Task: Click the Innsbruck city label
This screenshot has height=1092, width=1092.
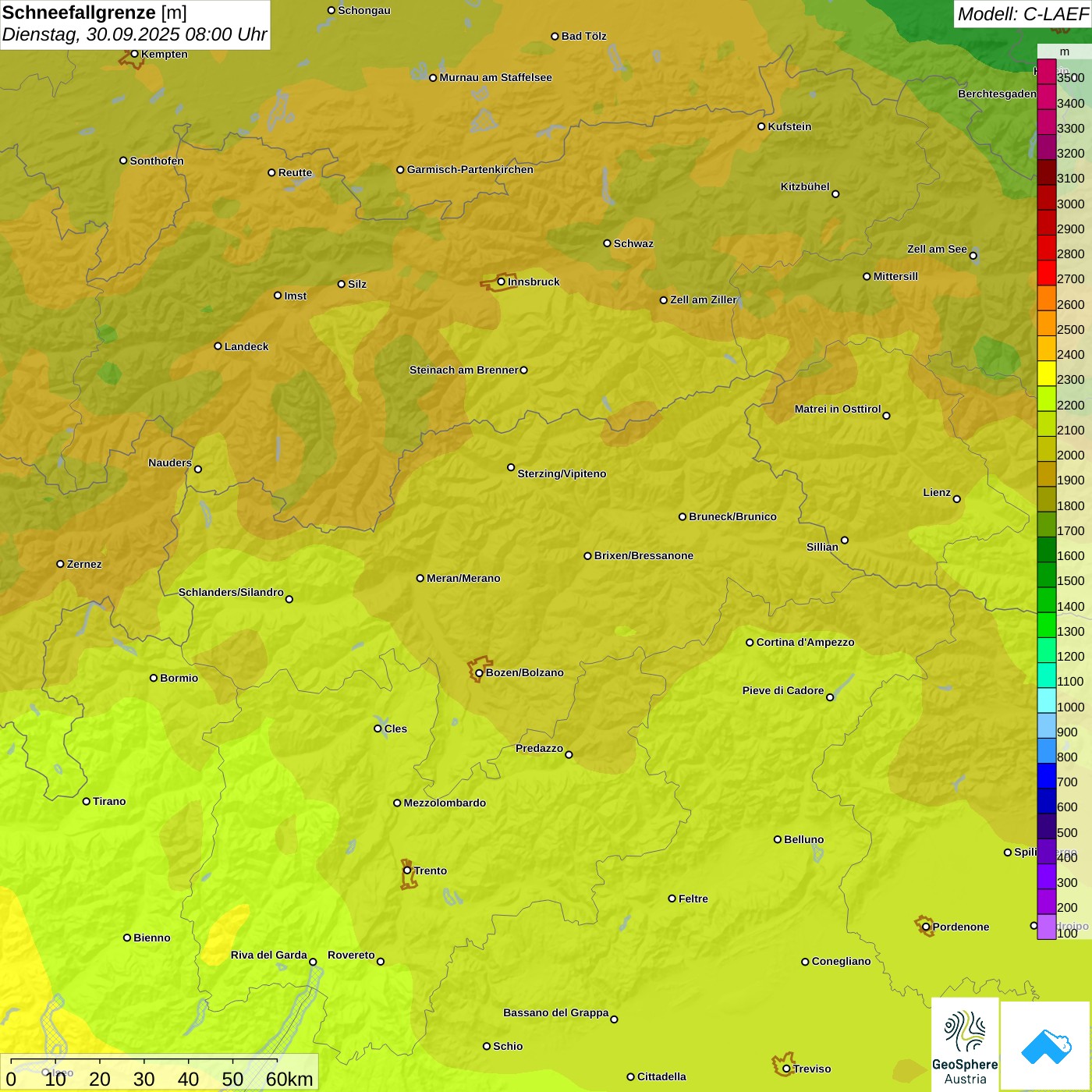Action: pyautogui.click(x=534, y=282)
